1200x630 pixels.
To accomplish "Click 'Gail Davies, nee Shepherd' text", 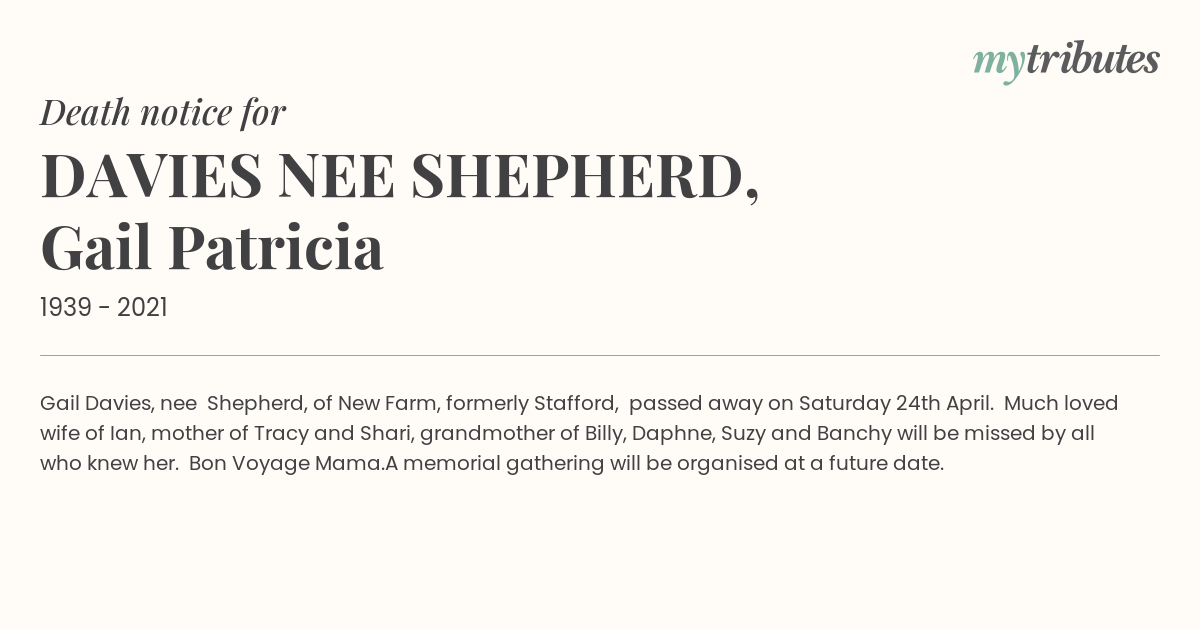I will point(168,404).
